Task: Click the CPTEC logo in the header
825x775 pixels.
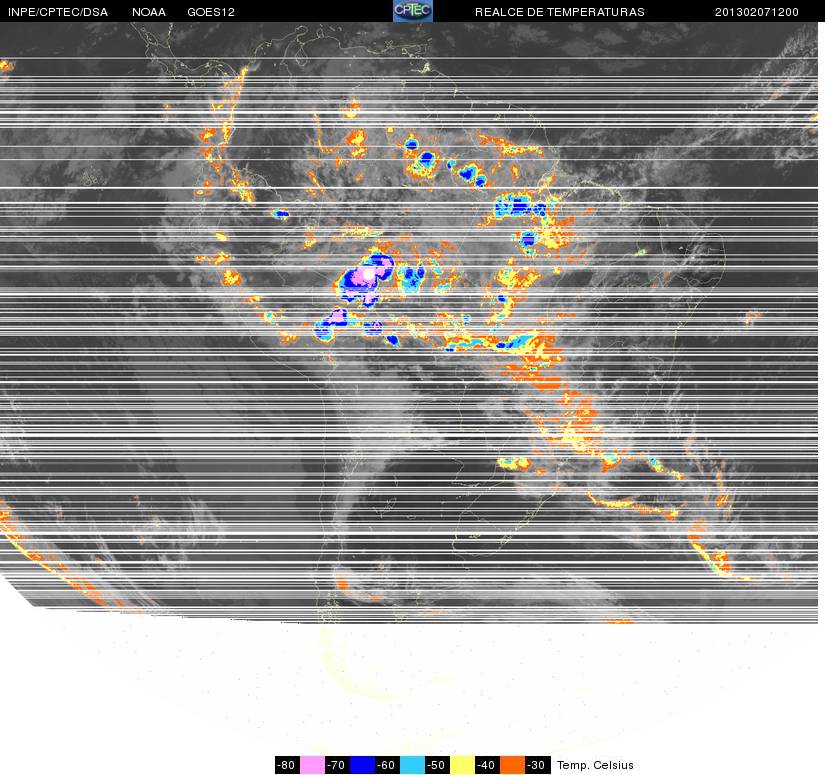Action: pyautogui.click(x=412, y=11)
